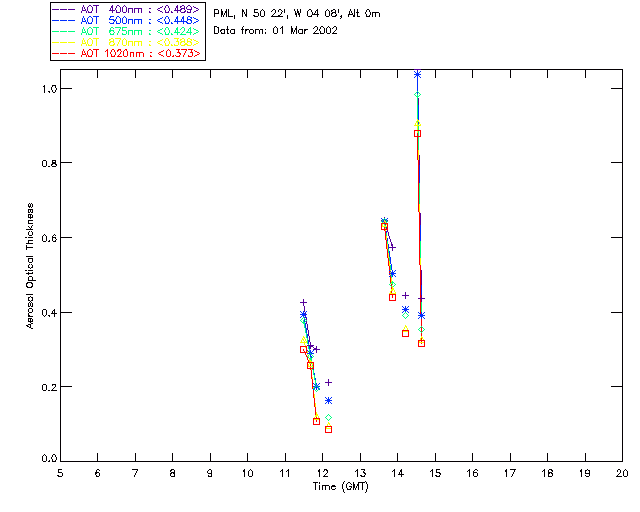Click the x-axis tick label 18
This screenshot has height=512, width=640.
[x=547, y=473]
